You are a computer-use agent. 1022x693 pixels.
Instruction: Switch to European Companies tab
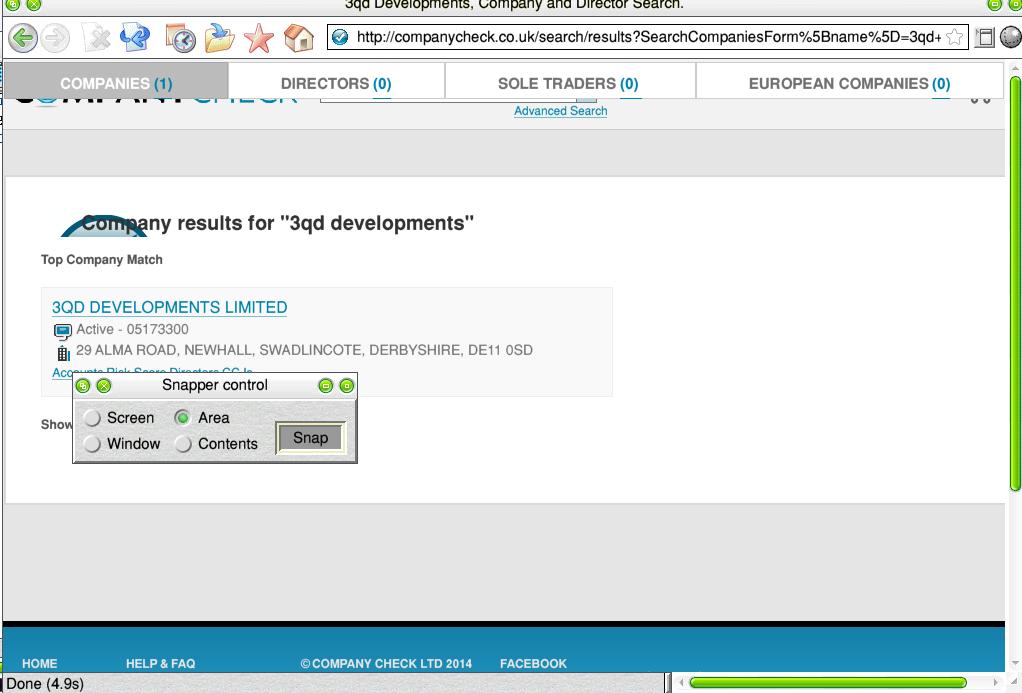pos(848,83)
